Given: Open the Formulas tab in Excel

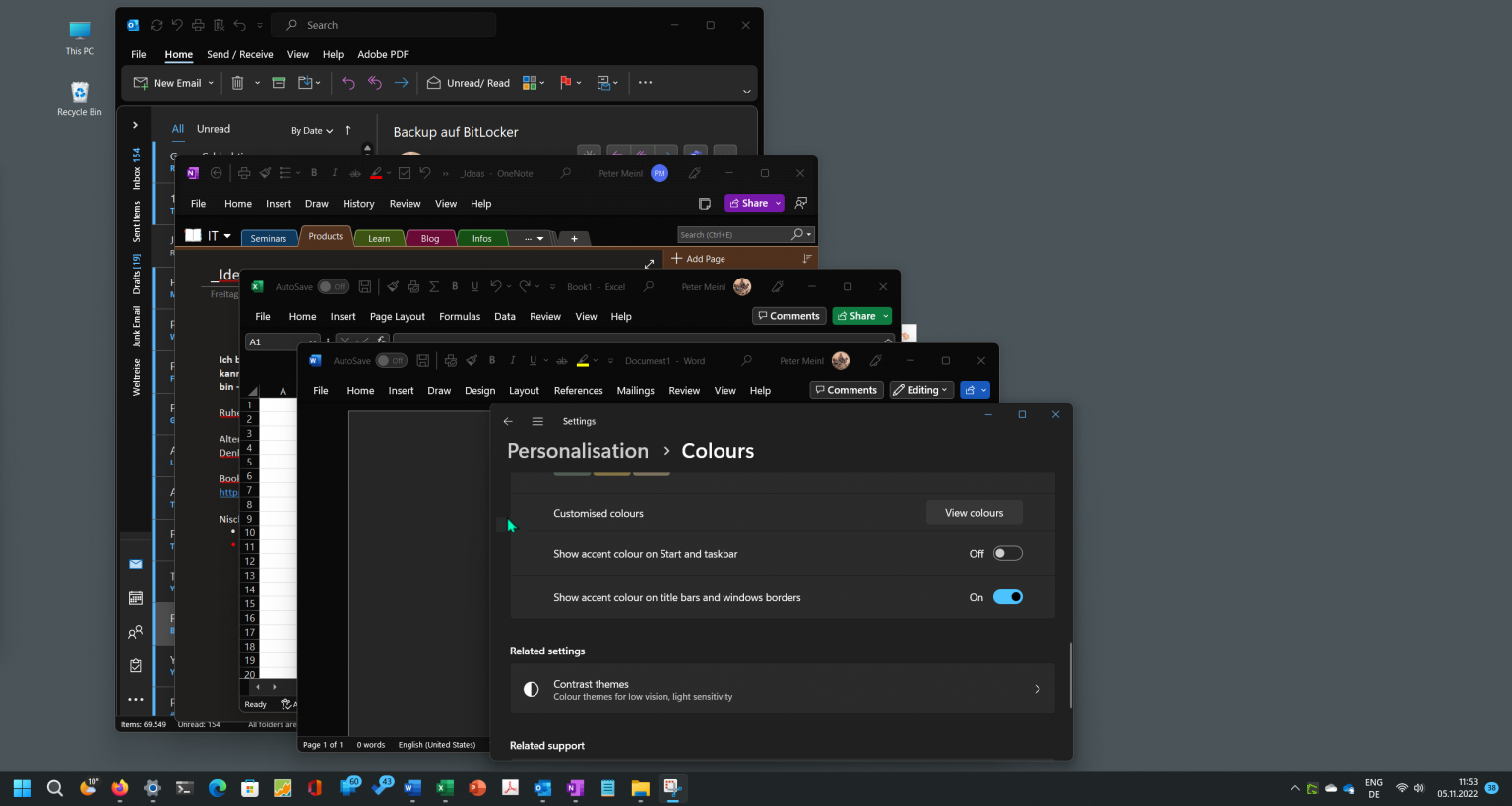Looking at the screenshot, I should (x=460, y=317).
